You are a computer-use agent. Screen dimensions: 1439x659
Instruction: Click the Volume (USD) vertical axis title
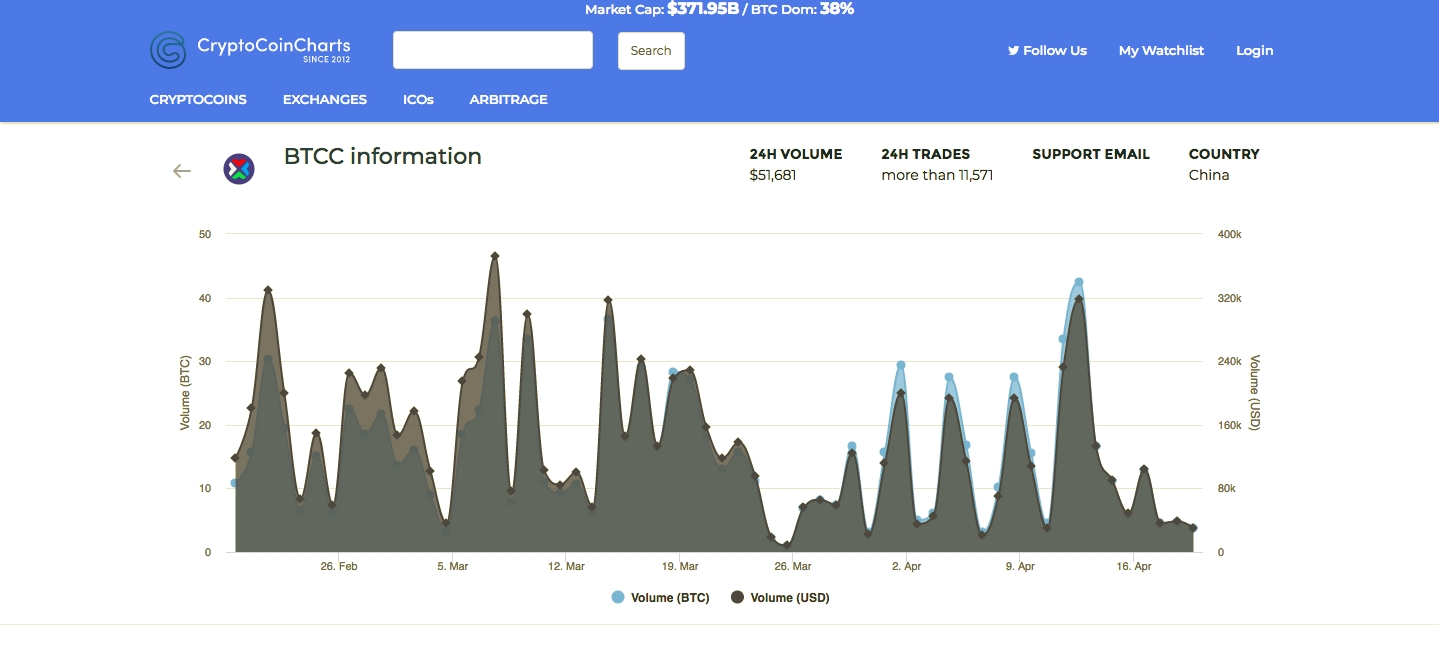click(x=1255, y=393)
